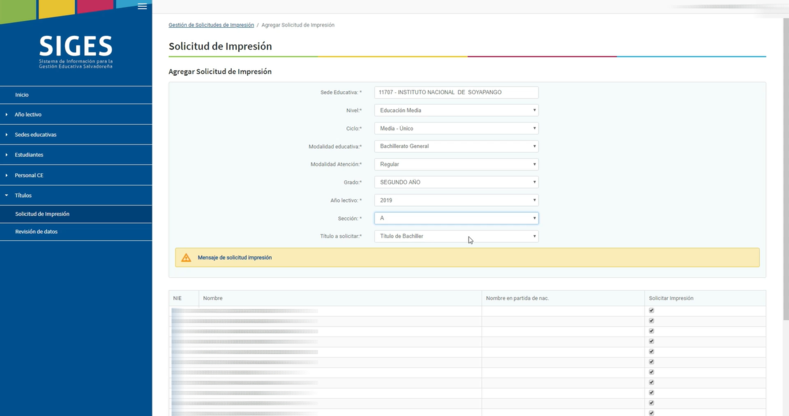Screen dimensions: 789x416
Task: Toggle third student's Solicitar Impresión checkbox
Action: coord(651,331)
